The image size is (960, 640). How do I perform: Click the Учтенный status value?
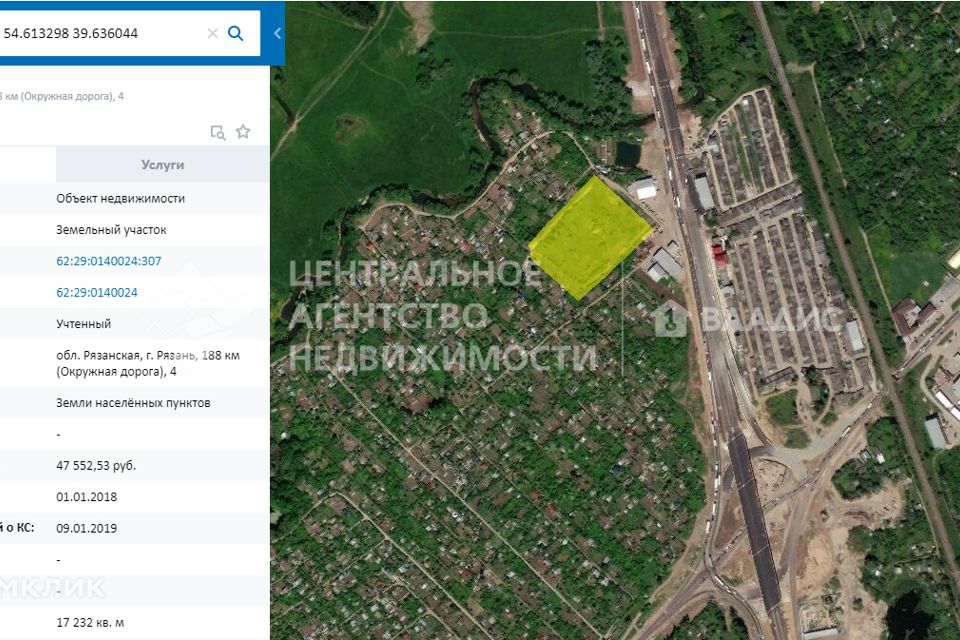pyautogui.click(x=84, y=324)
